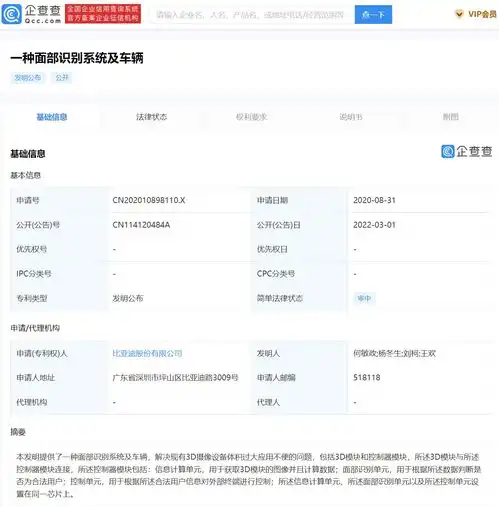This screenshot has height=507, width=499.
Task: Select application date 2020-08-31
Action: (374, 200)
